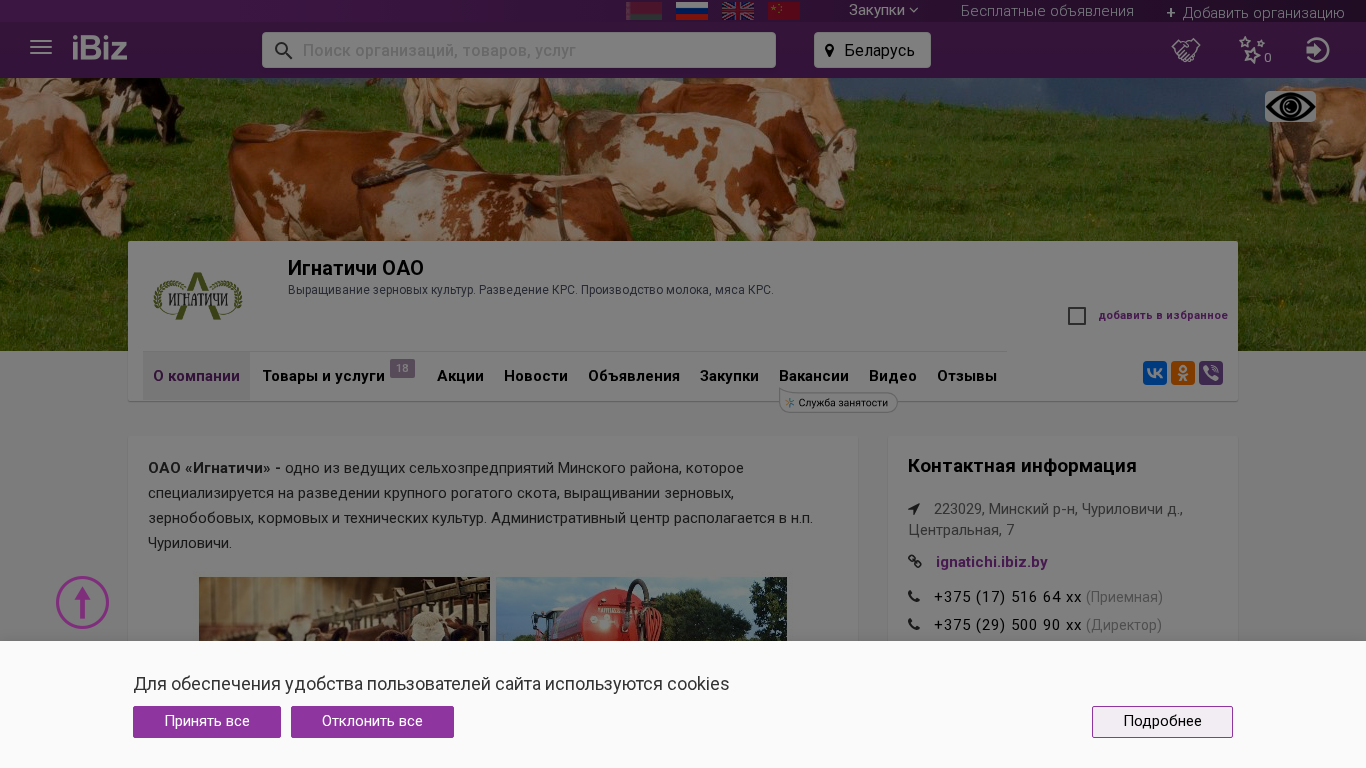Open the Закупки company tab
This screenshot has height=768, width=1366.
tap(729, 376)
